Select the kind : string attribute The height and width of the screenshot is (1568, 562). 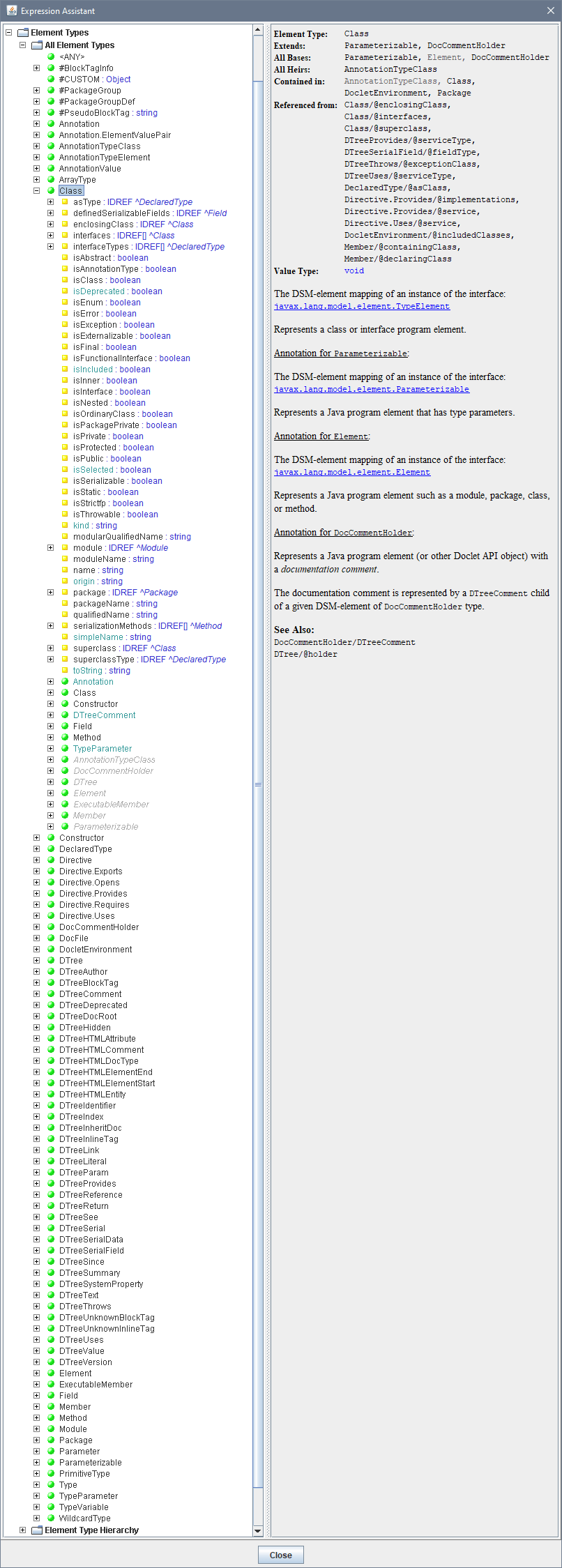pos(95,526)
